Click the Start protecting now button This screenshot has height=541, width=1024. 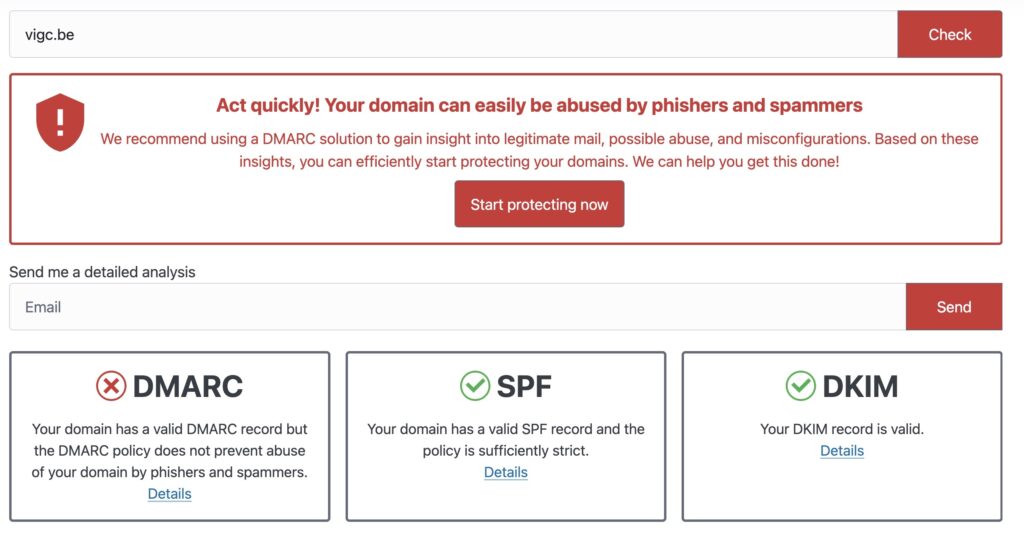tap(539, 204)
